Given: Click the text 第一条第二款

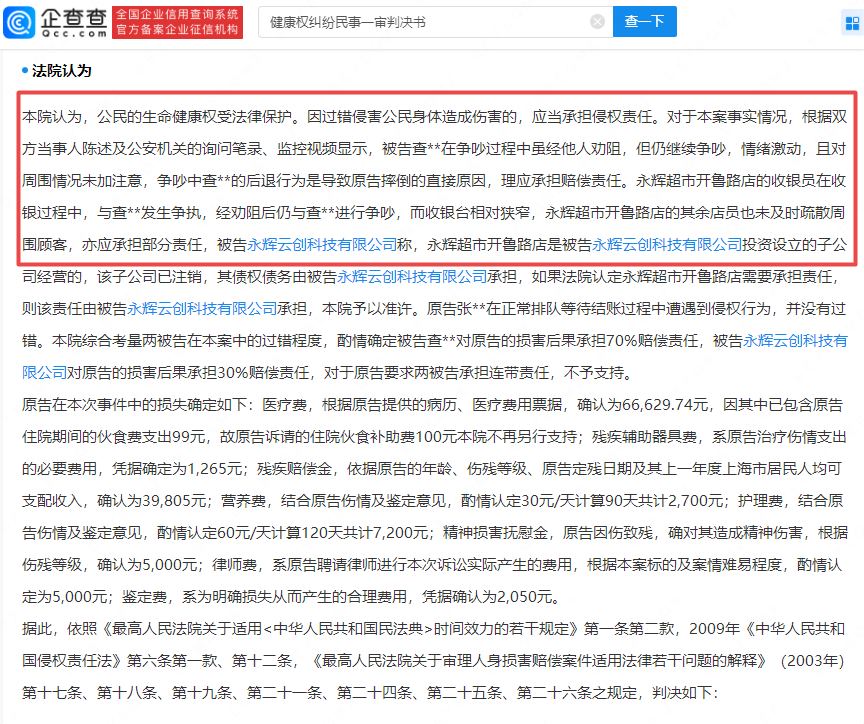Looking at the screenshot, I should [x=629, y=629].
